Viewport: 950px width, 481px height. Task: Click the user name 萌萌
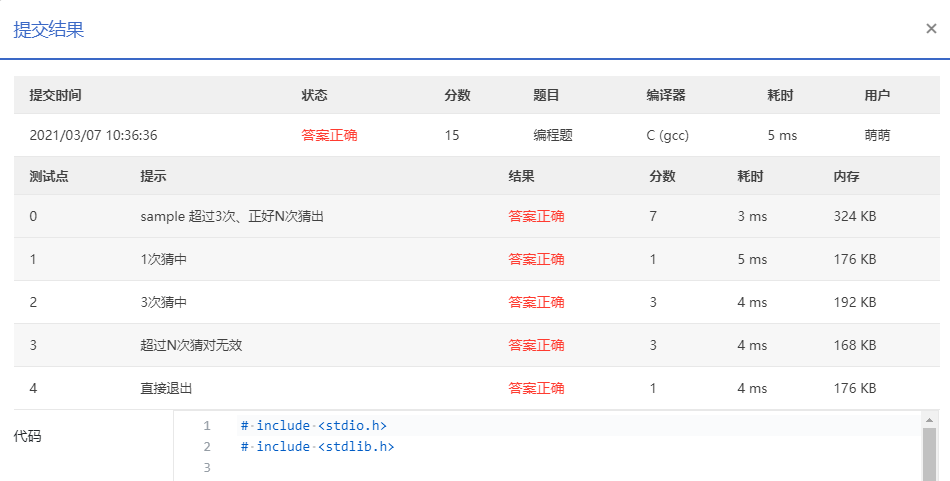click(877, 135)
